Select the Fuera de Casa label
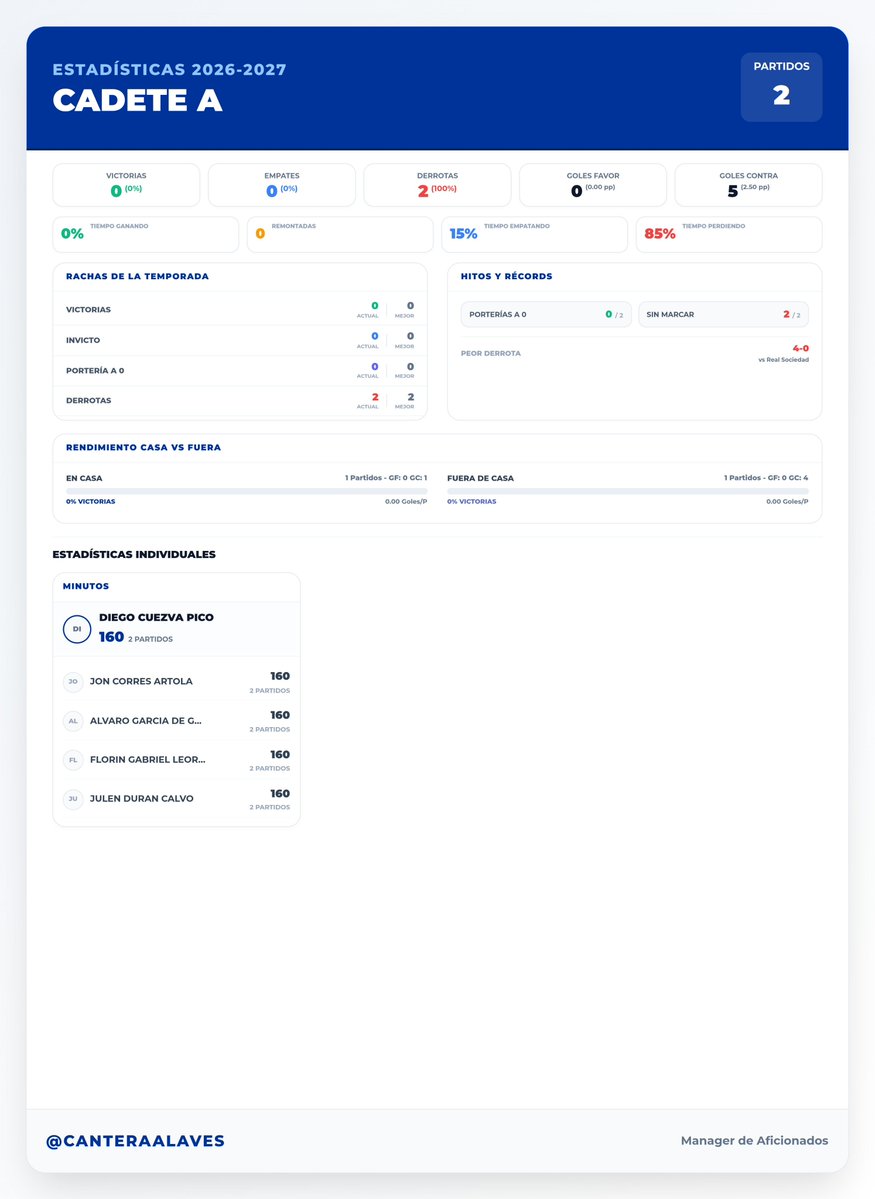This screenshot has width=875, height=1199. pos(480,478)
